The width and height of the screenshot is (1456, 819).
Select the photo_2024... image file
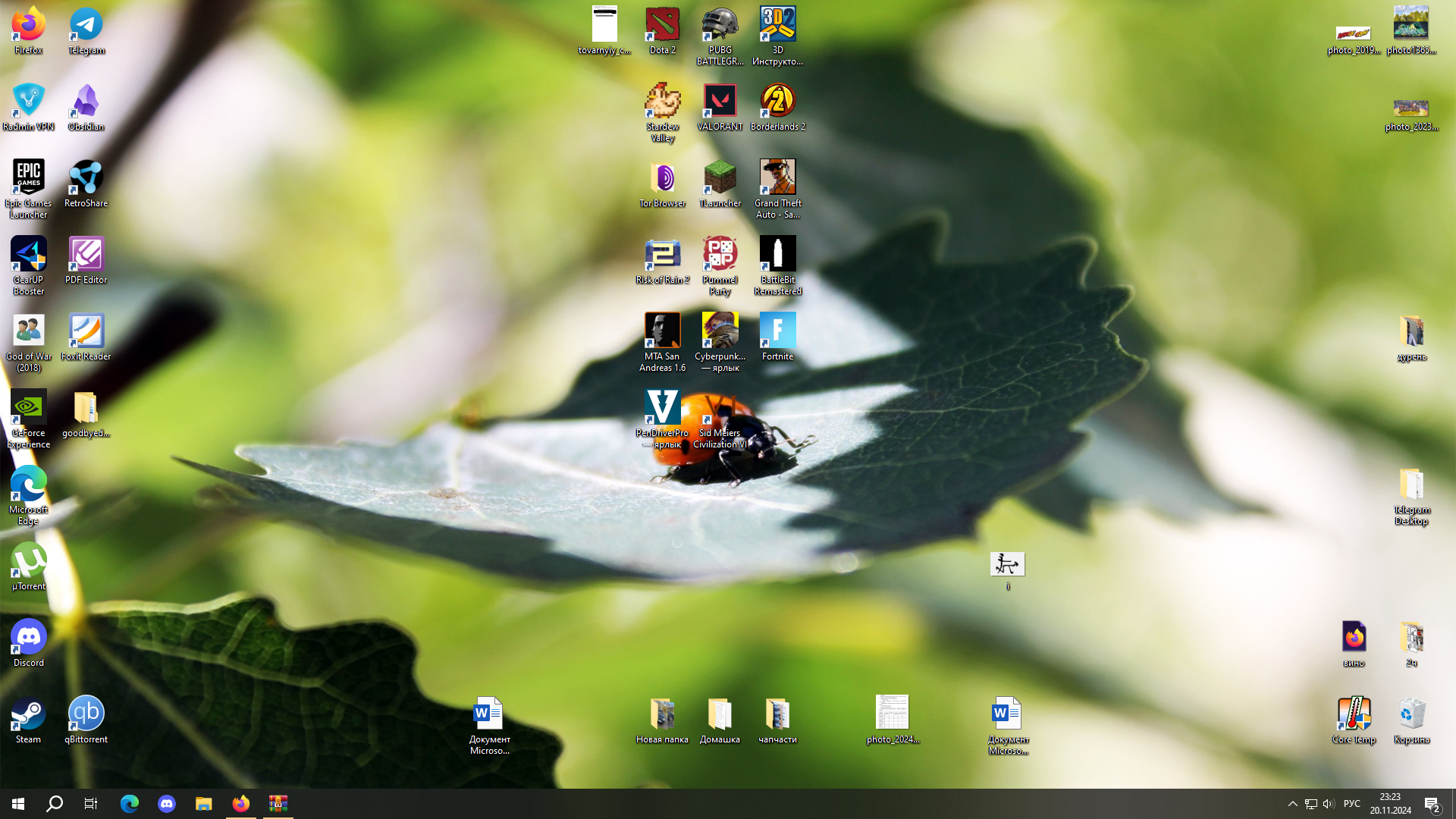893,720
